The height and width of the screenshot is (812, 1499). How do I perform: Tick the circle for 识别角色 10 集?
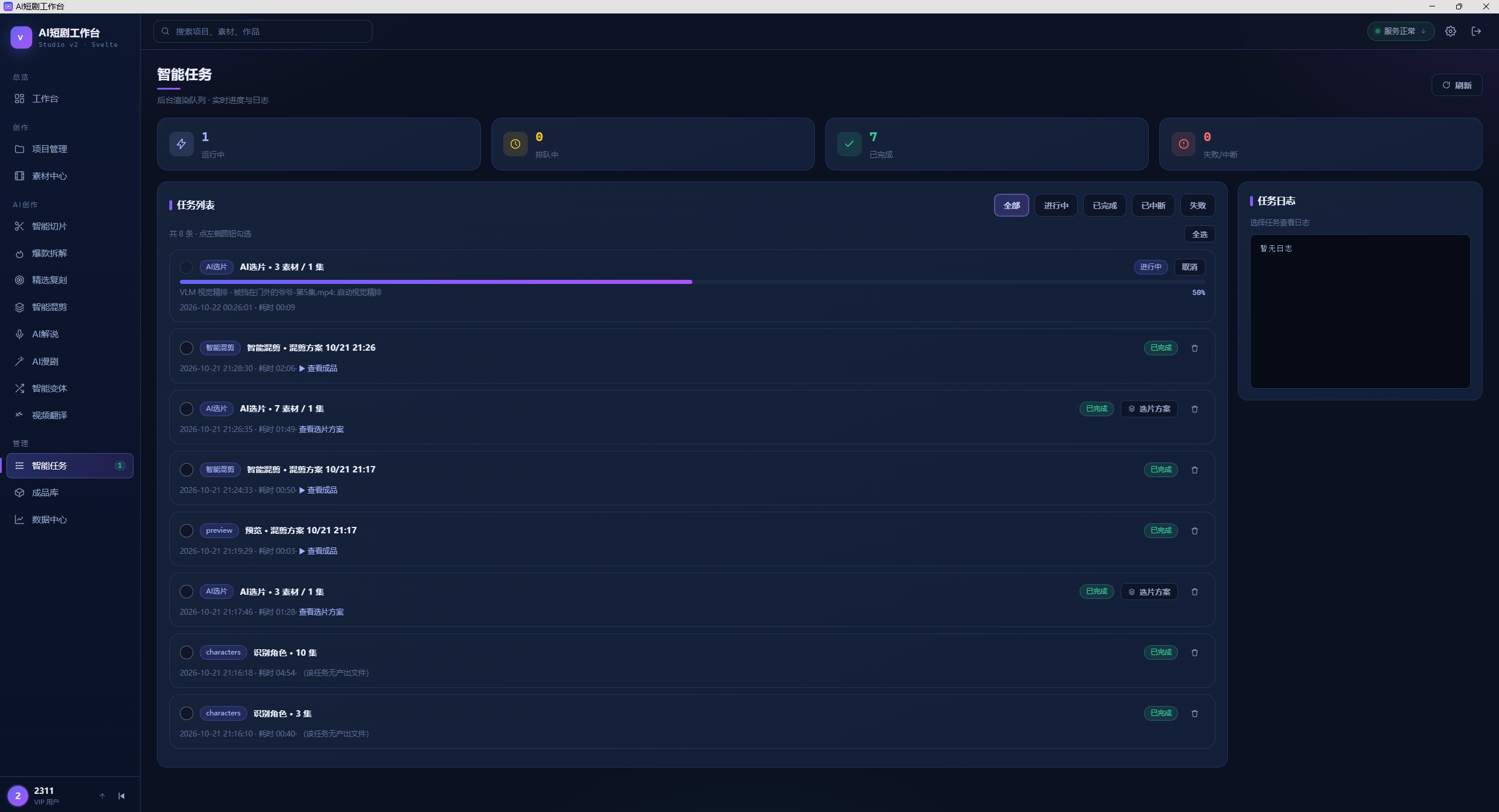coord(186,653)
